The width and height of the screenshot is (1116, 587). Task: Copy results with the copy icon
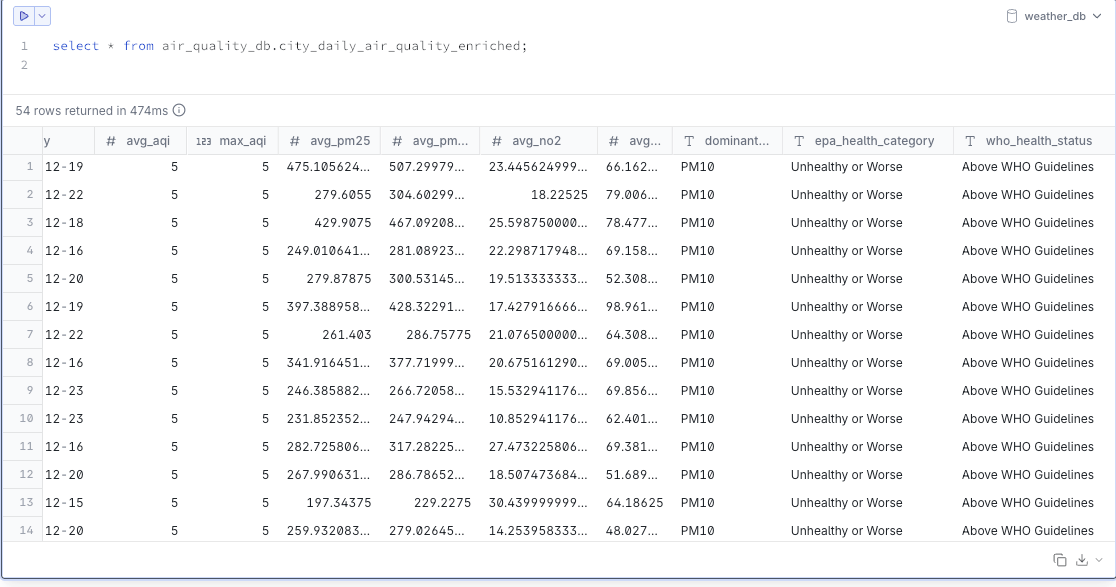1060,560
